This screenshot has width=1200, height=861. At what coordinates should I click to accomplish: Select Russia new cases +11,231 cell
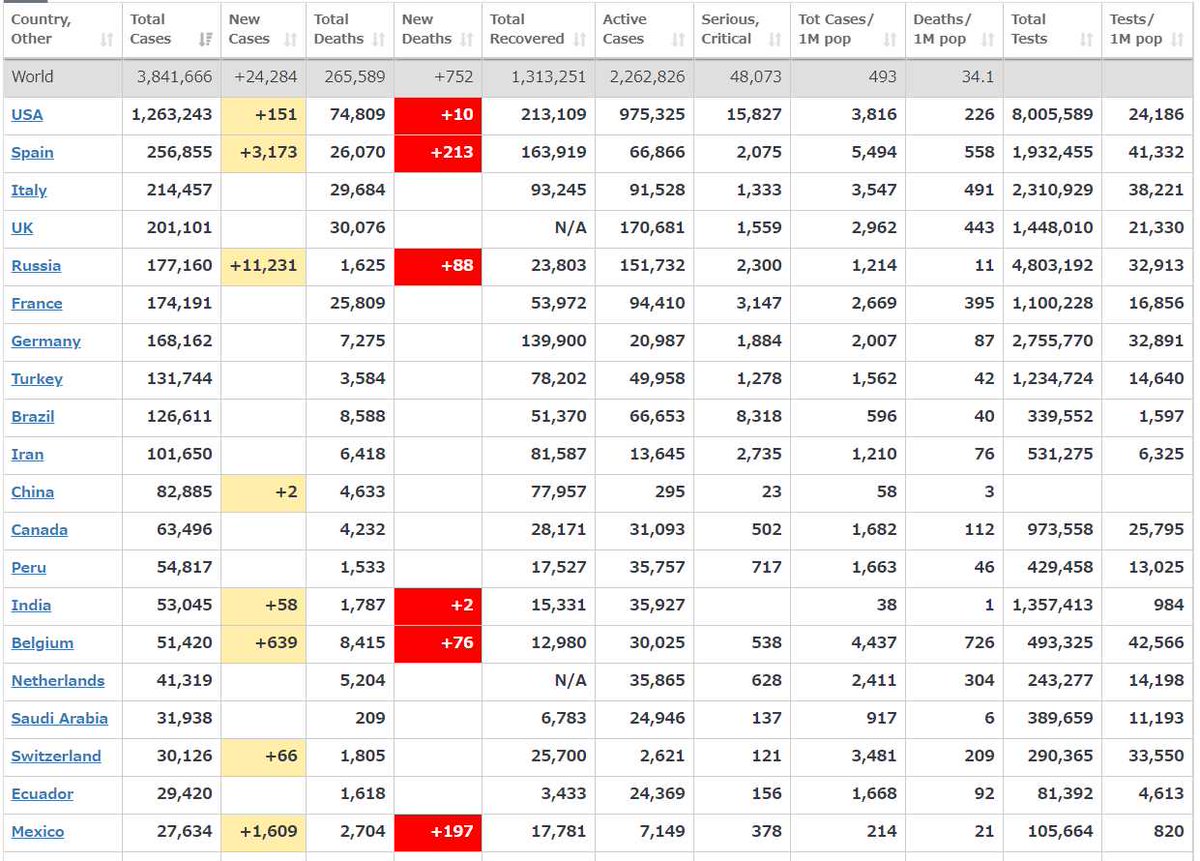264,265
